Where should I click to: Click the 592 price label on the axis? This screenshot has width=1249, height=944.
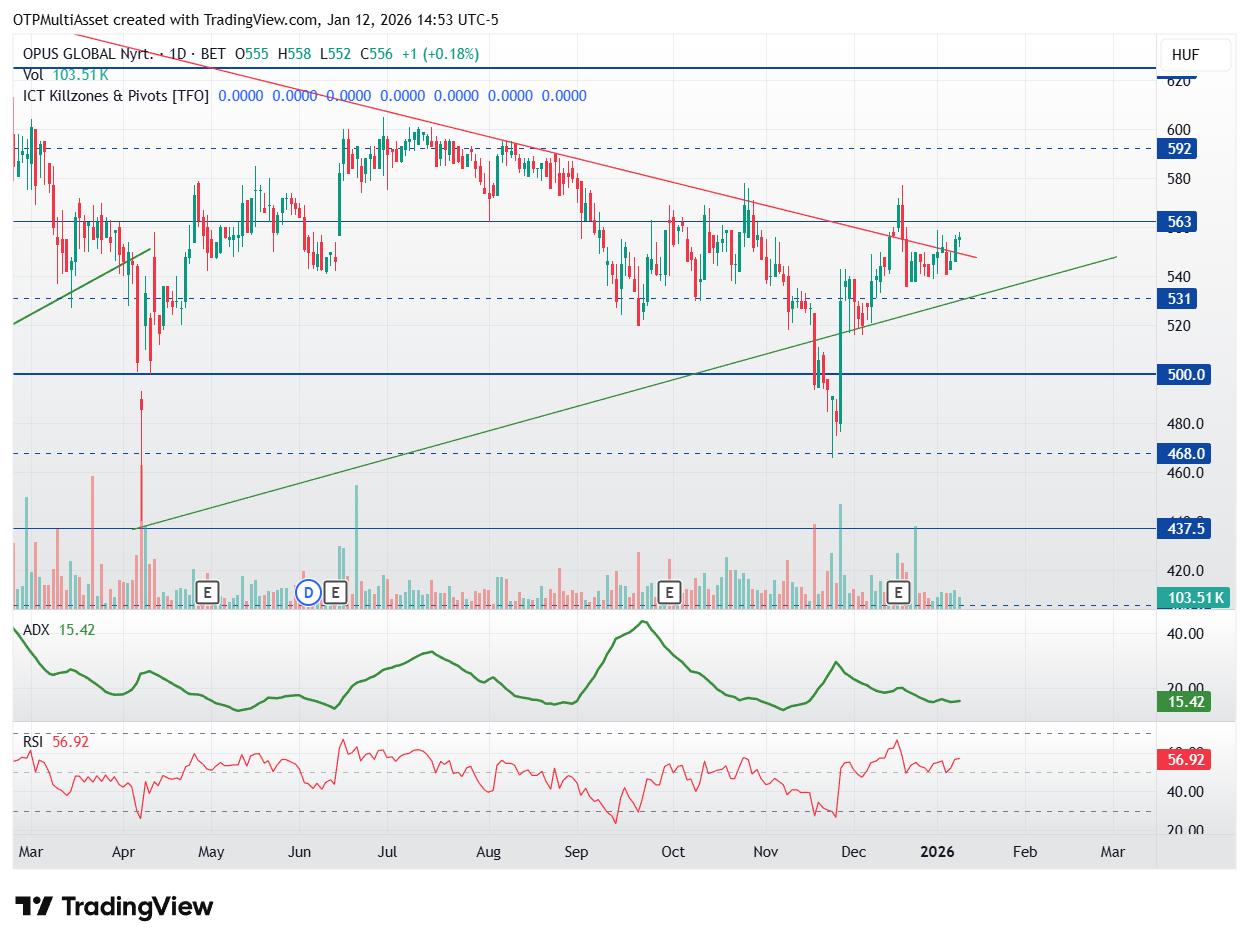(1180, 148)
